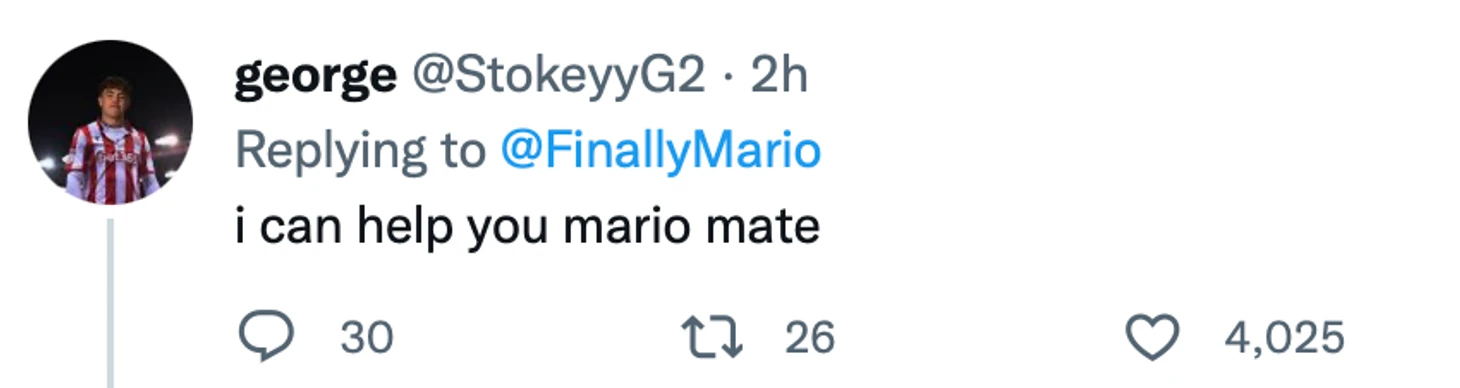The height and width of the screenshot is (388, 1460).
Task: Click the reply speech bubble icon
Action: pyautogui.click(x=265, y=337)
